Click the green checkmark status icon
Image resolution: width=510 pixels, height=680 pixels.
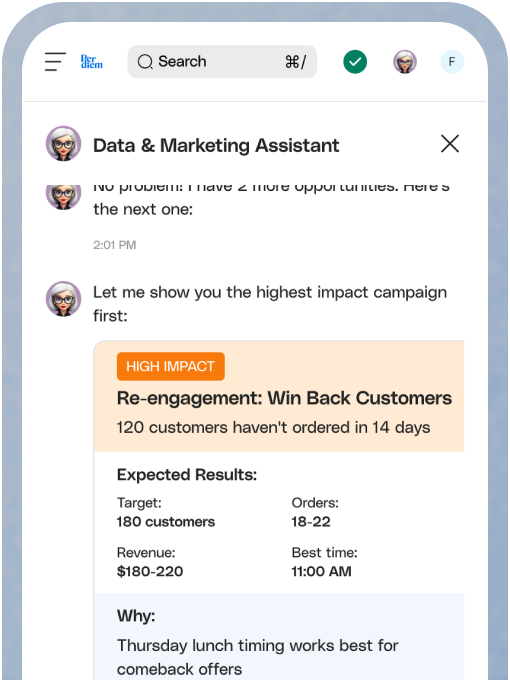[x=355, y=62]
